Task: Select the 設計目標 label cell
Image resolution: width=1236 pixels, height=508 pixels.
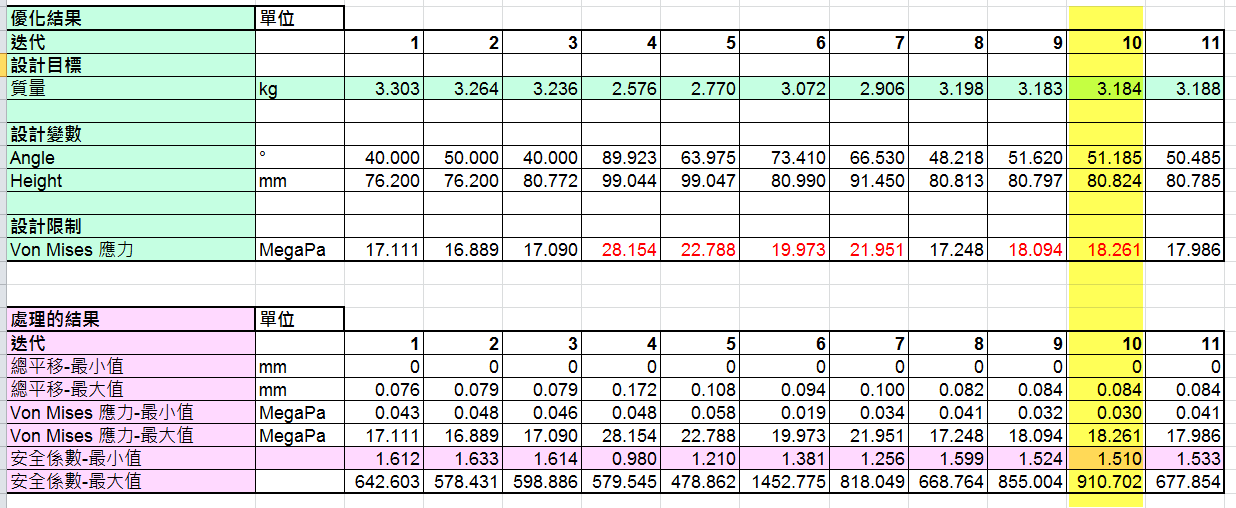Action: (x=128, y=65)
